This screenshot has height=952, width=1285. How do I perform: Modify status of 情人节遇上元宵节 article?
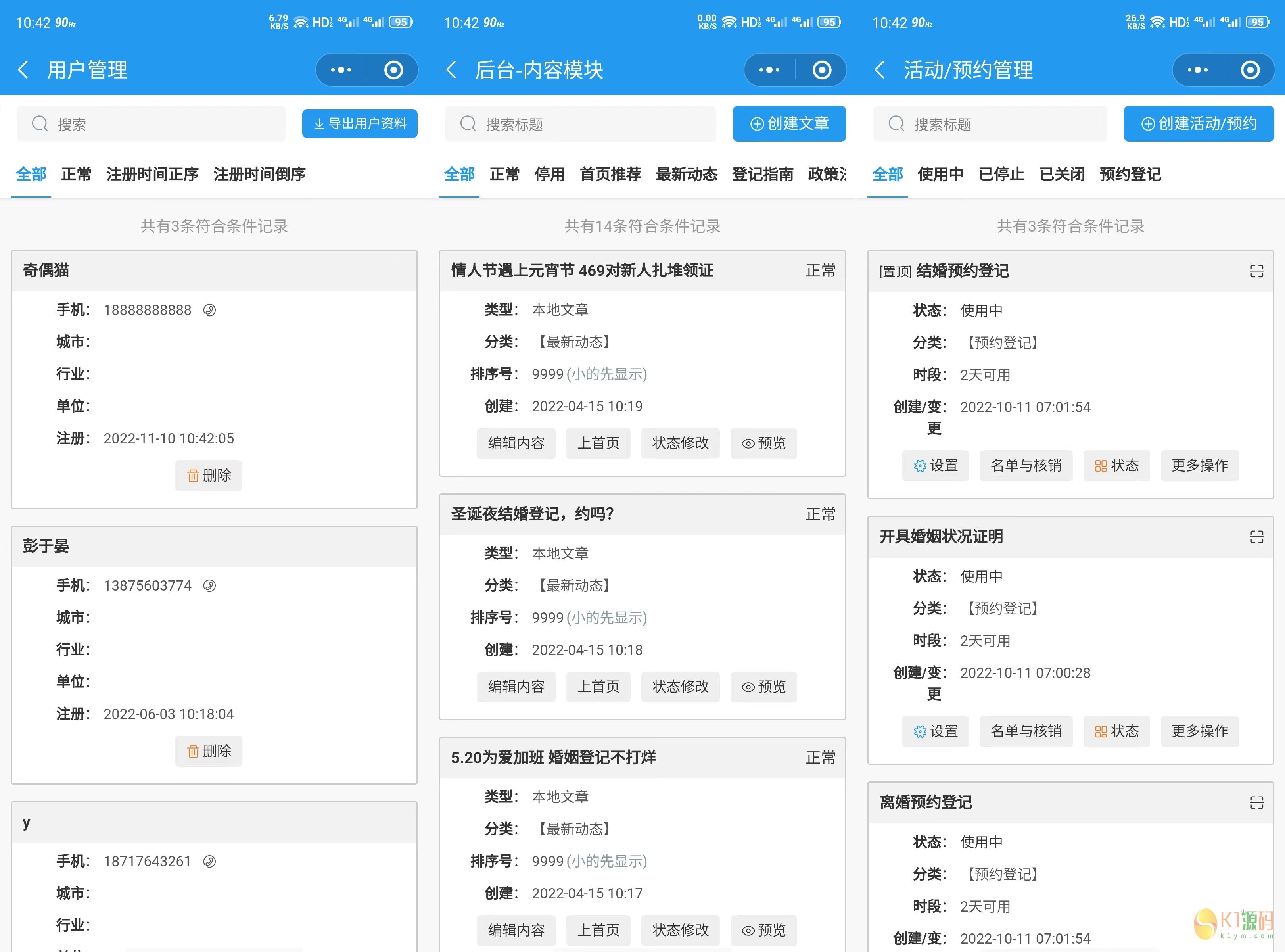(680, 443)
